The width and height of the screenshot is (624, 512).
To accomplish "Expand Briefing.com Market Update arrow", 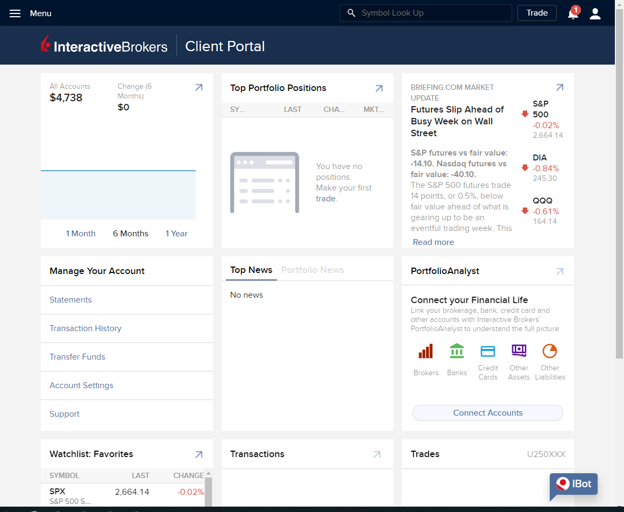I will pyautogui.click(x=560, y=87).
